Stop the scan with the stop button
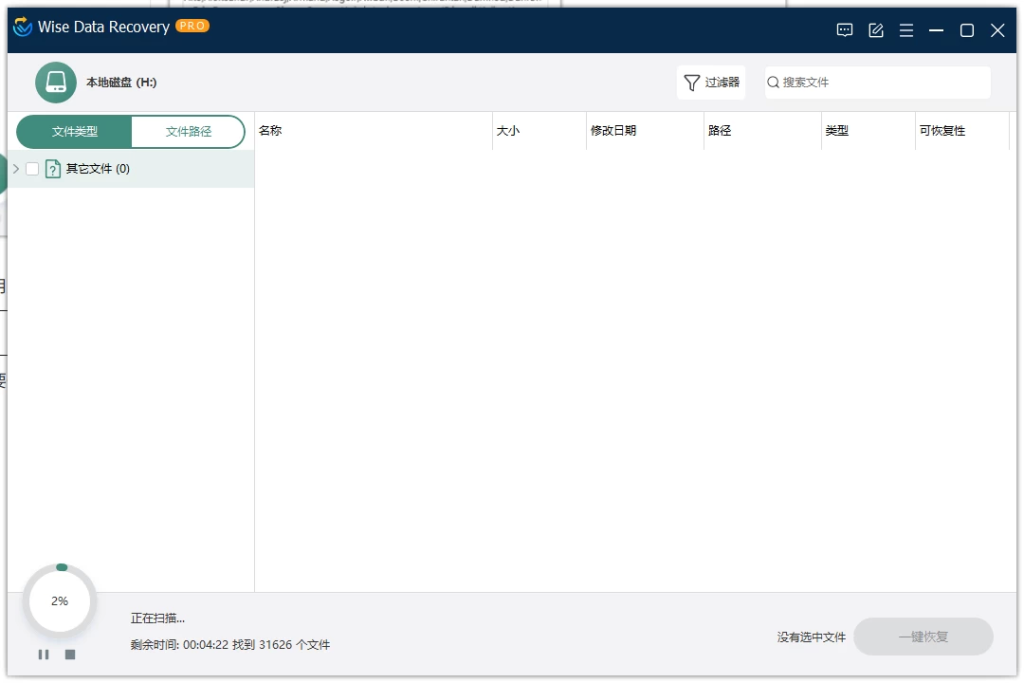1024x683 pixels. coord(70,654)
